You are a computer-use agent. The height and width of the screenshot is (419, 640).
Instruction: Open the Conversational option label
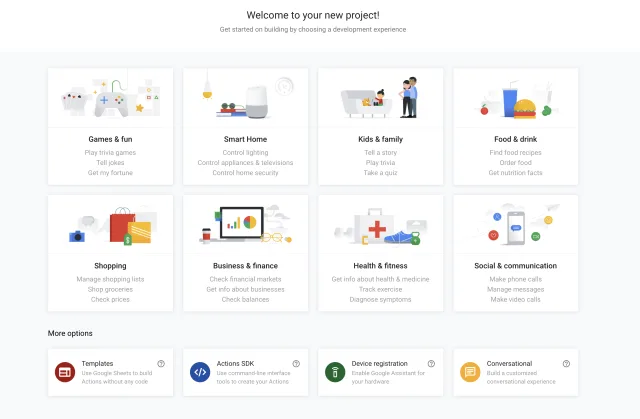pyautogui.click(x=509, y=364)
